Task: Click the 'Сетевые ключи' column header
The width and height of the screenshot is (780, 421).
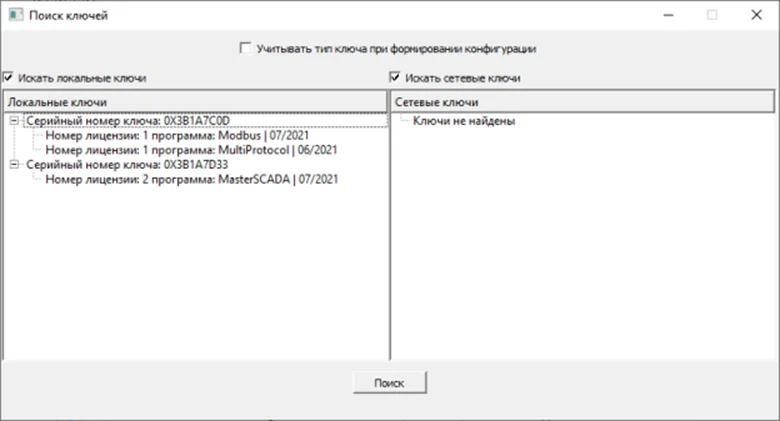Action: pos(582,102)
